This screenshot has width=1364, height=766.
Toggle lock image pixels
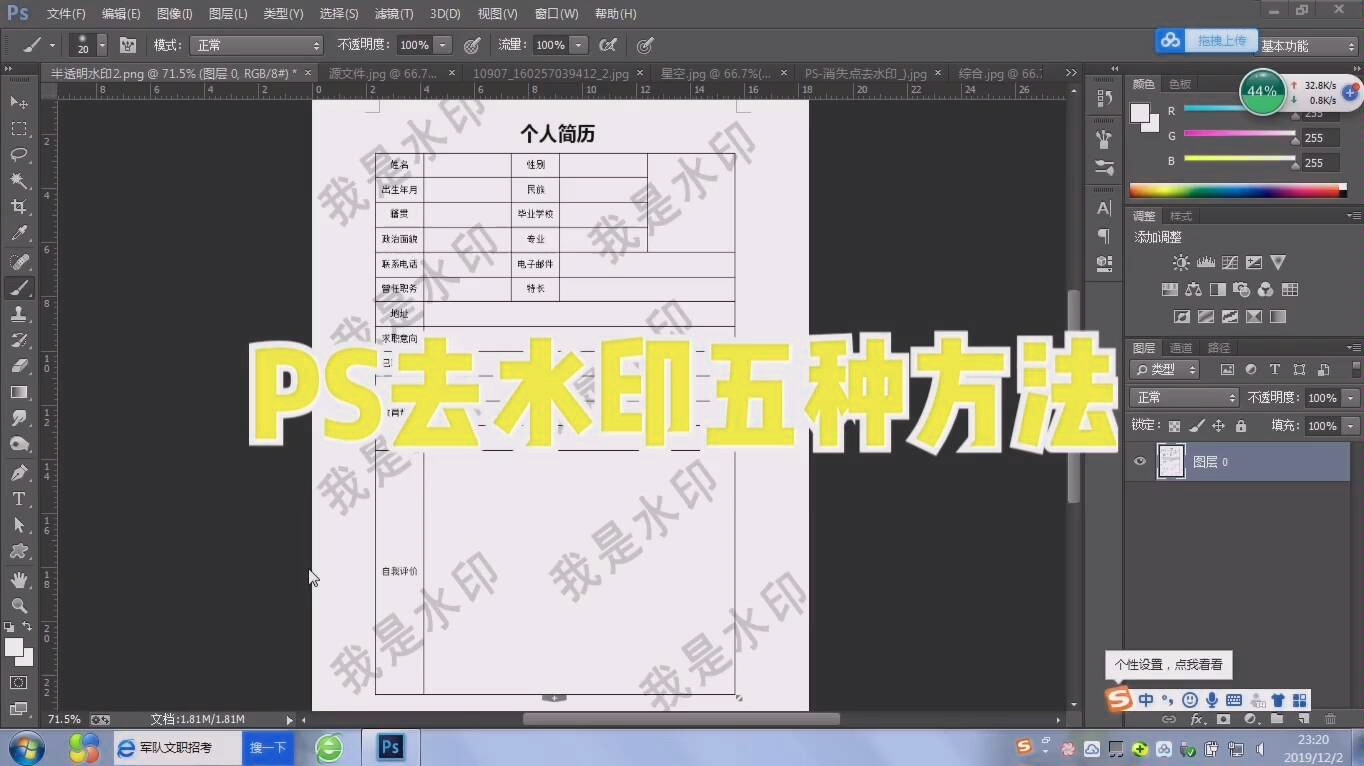point(1196,426)
